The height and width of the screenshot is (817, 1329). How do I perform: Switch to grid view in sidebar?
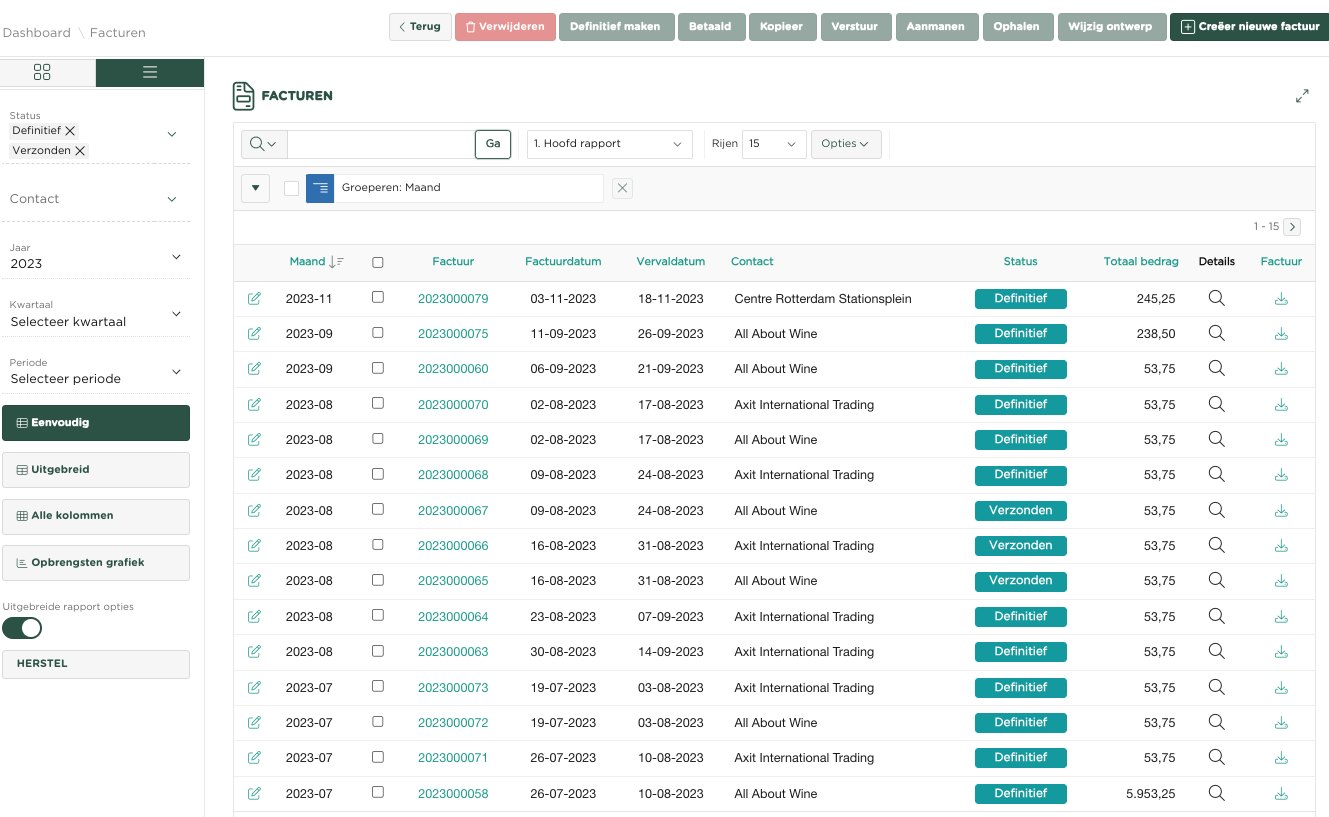click(x=42, y=72)
